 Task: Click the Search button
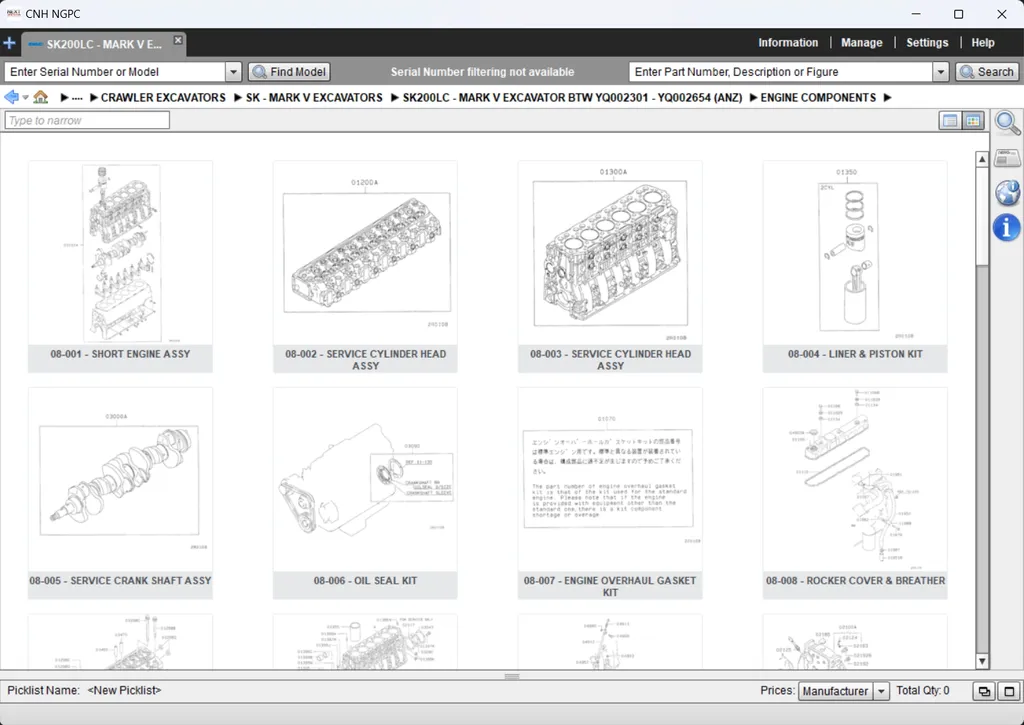coord(986,72)
